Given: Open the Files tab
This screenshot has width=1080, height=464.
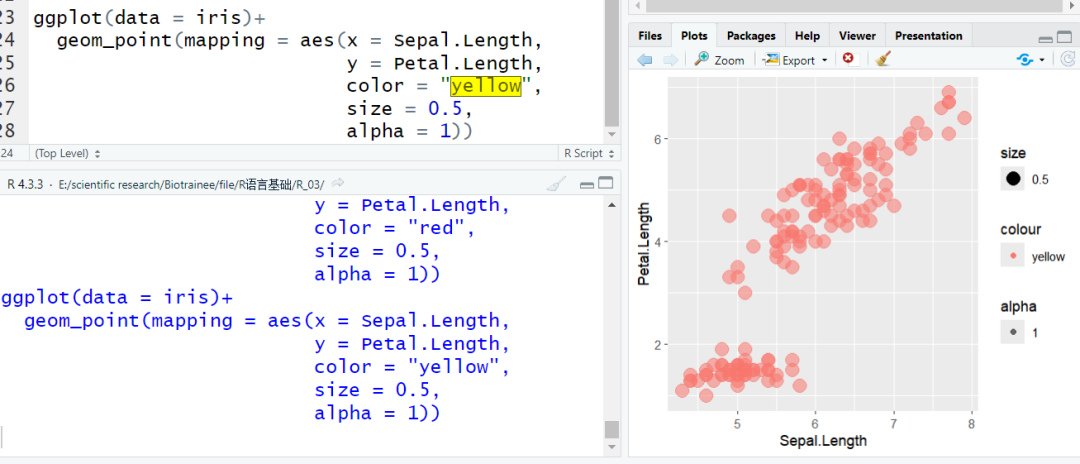Looking at the screenshot, I should coord(650,36).
